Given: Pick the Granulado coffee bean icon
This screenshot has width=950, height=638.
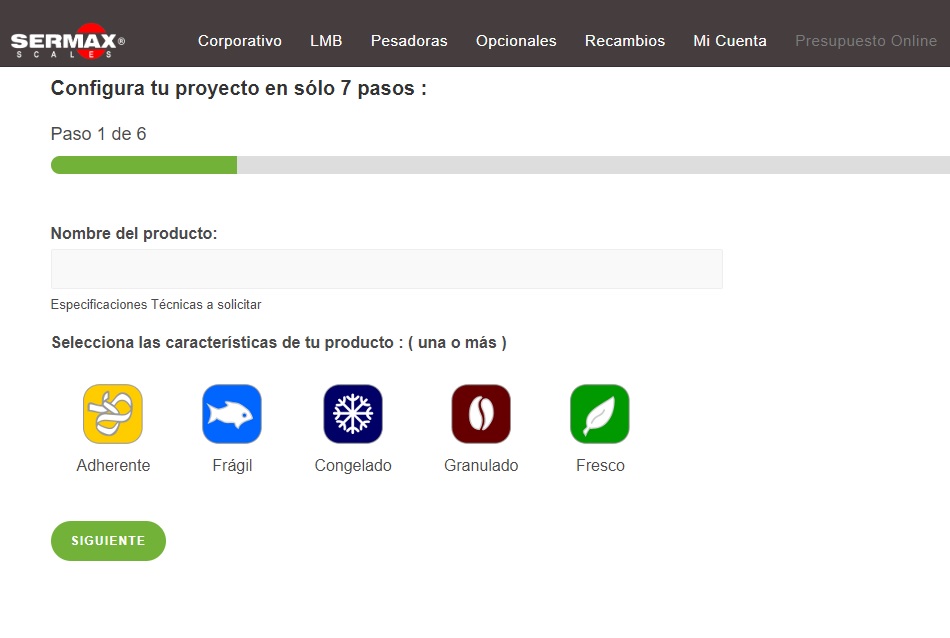Looking at the screenshot, I should pos(481,414).
